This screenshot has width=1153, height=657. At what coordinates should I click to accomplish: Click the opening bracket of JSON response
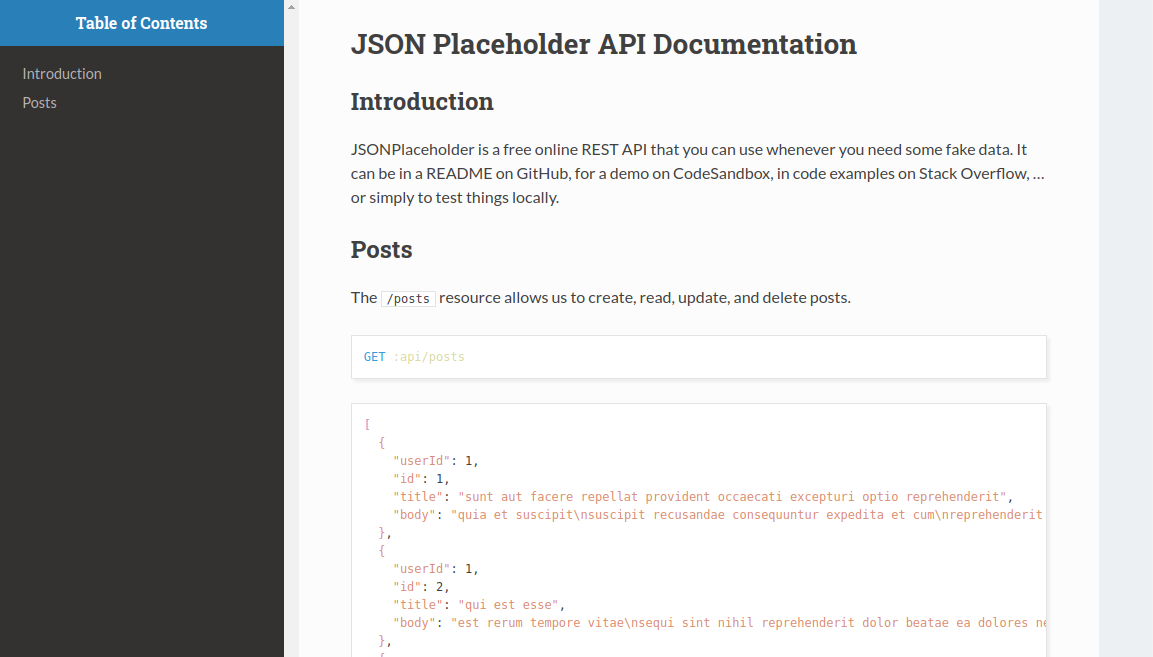pos(368,424)
